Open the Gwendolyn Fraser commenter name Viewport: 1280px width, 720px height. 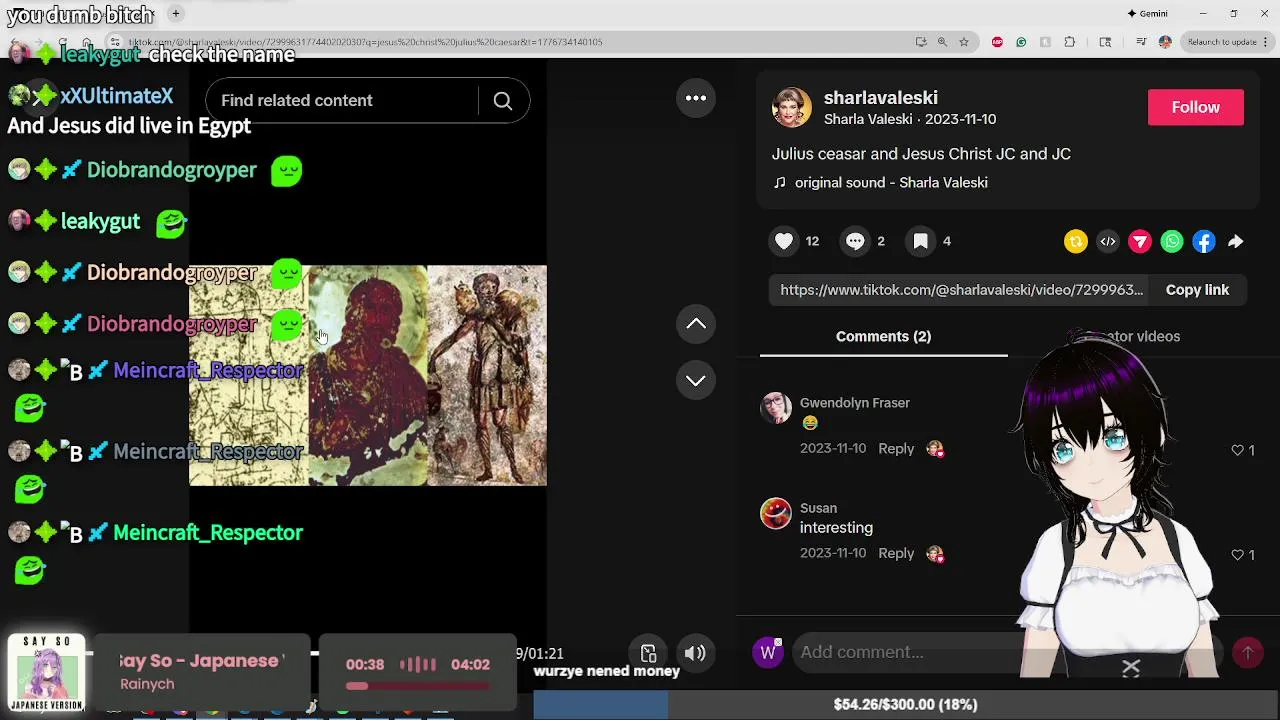854,402
